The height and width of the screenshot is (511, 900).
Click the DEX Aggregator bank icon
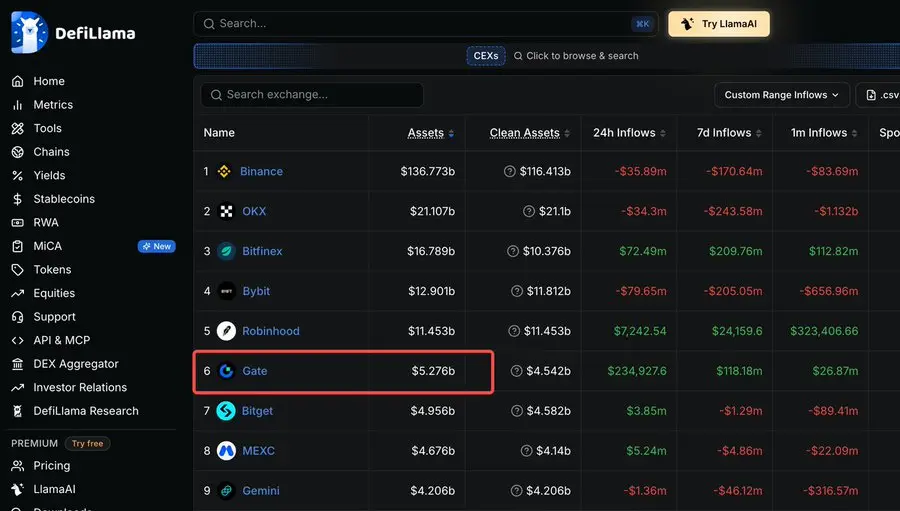click(x=18, y=363)
